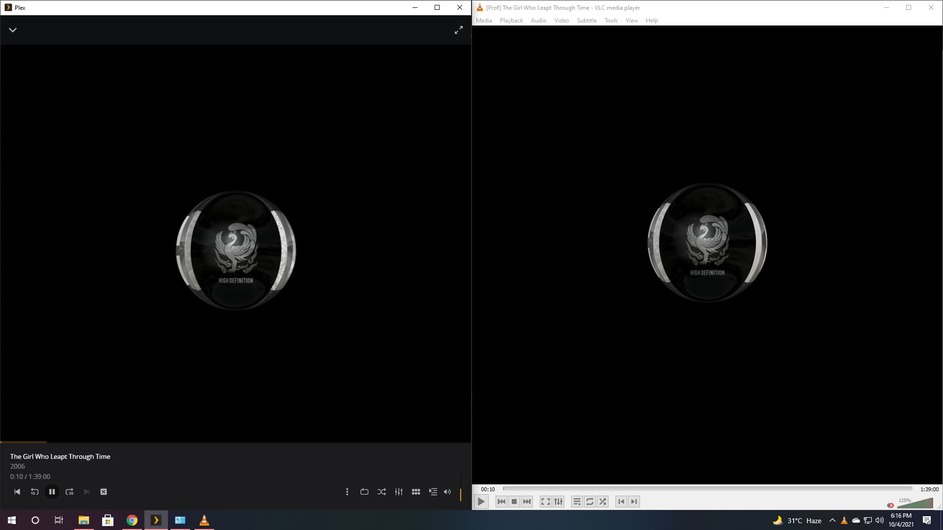Screen dimensions: 943x530
Task: Click the year 2006 in Plex
Action: click(17, 466)
